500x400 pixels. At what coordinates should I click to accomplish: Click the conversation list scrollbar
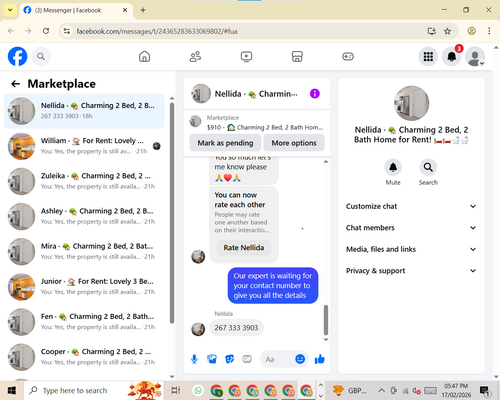pyautogui.click(x=172, y=213)
